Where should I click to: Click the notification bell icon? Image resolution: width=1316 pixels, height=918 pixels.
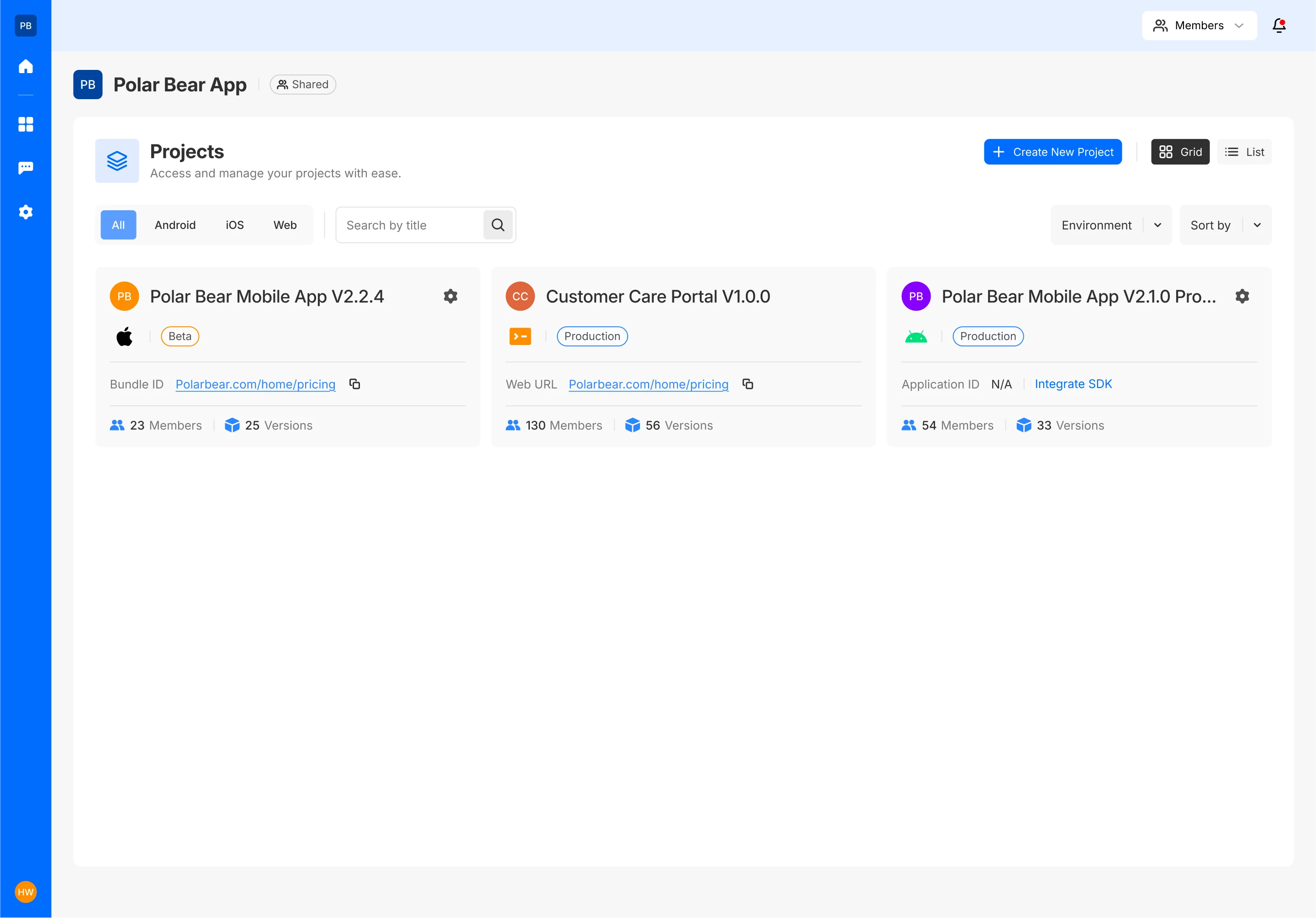pos(1279,26)
